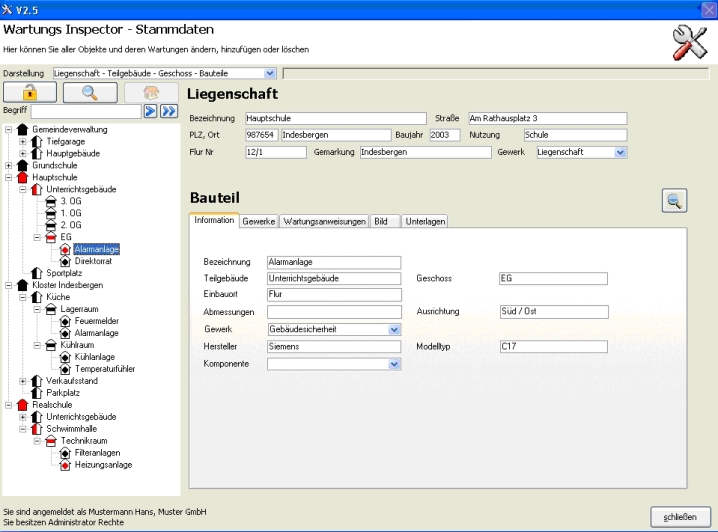718x532 pixels.
Task: Click the Abmessungen input field
Action: [x=333, y=311]
